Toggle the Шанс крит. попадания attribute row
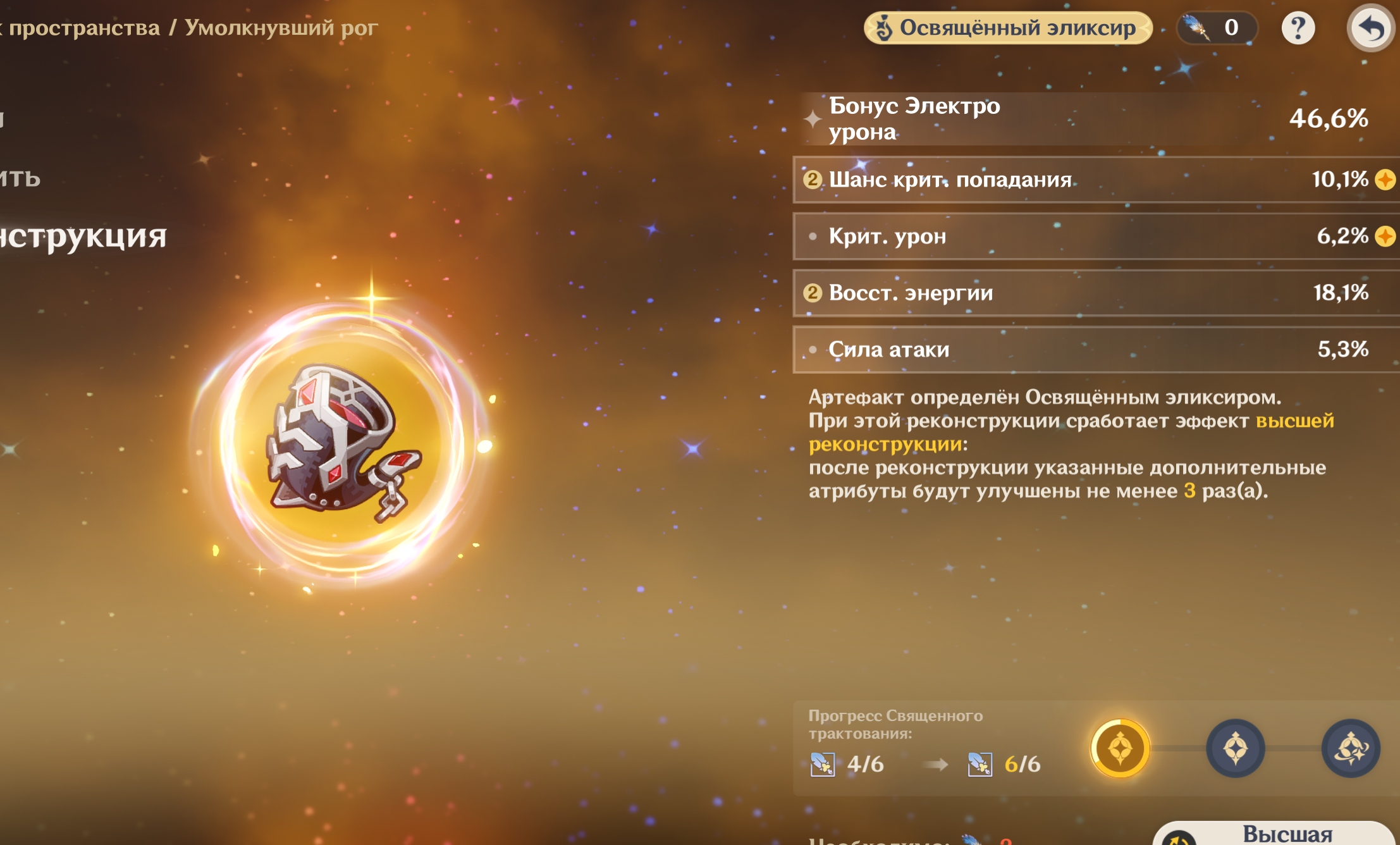Viewport: 1400px width, 845px height. [x=1096, y=180]
